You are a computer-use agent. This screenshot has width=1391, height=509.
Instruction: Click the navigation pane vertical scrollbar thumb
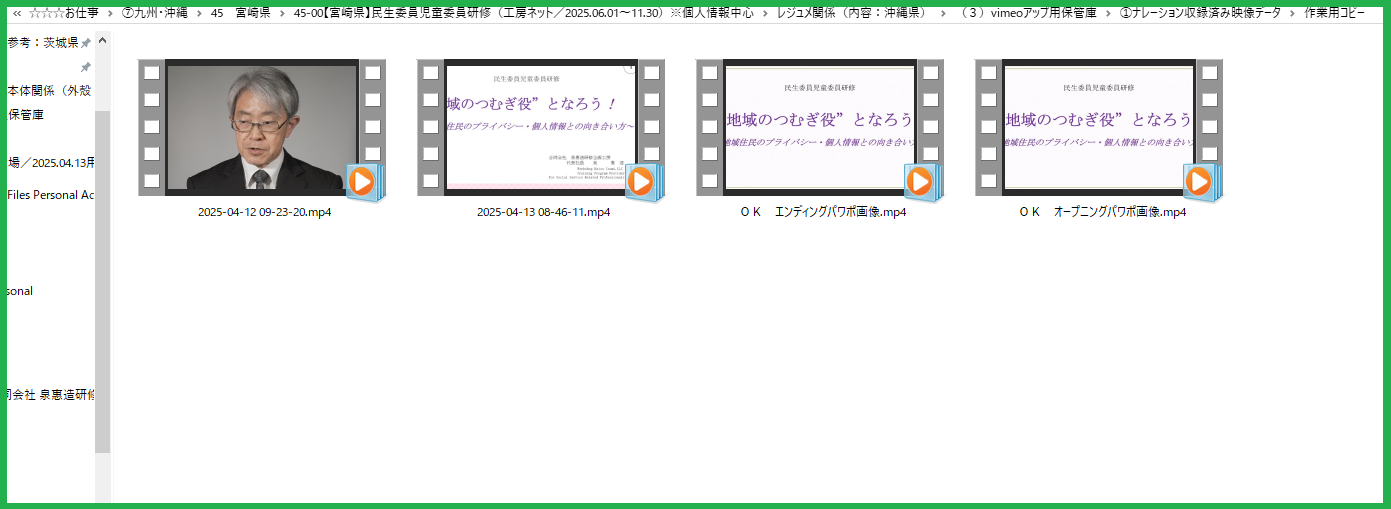(103, 280)
